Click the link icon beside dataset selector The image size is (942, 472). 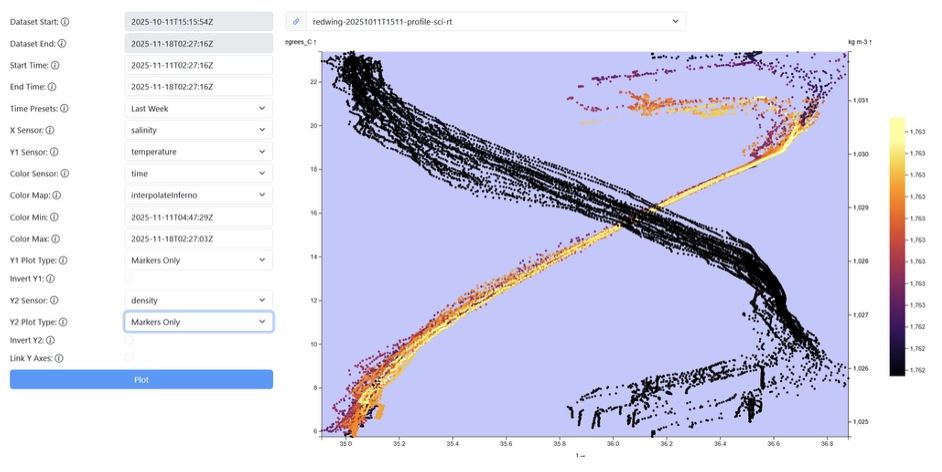coord(297,21)
